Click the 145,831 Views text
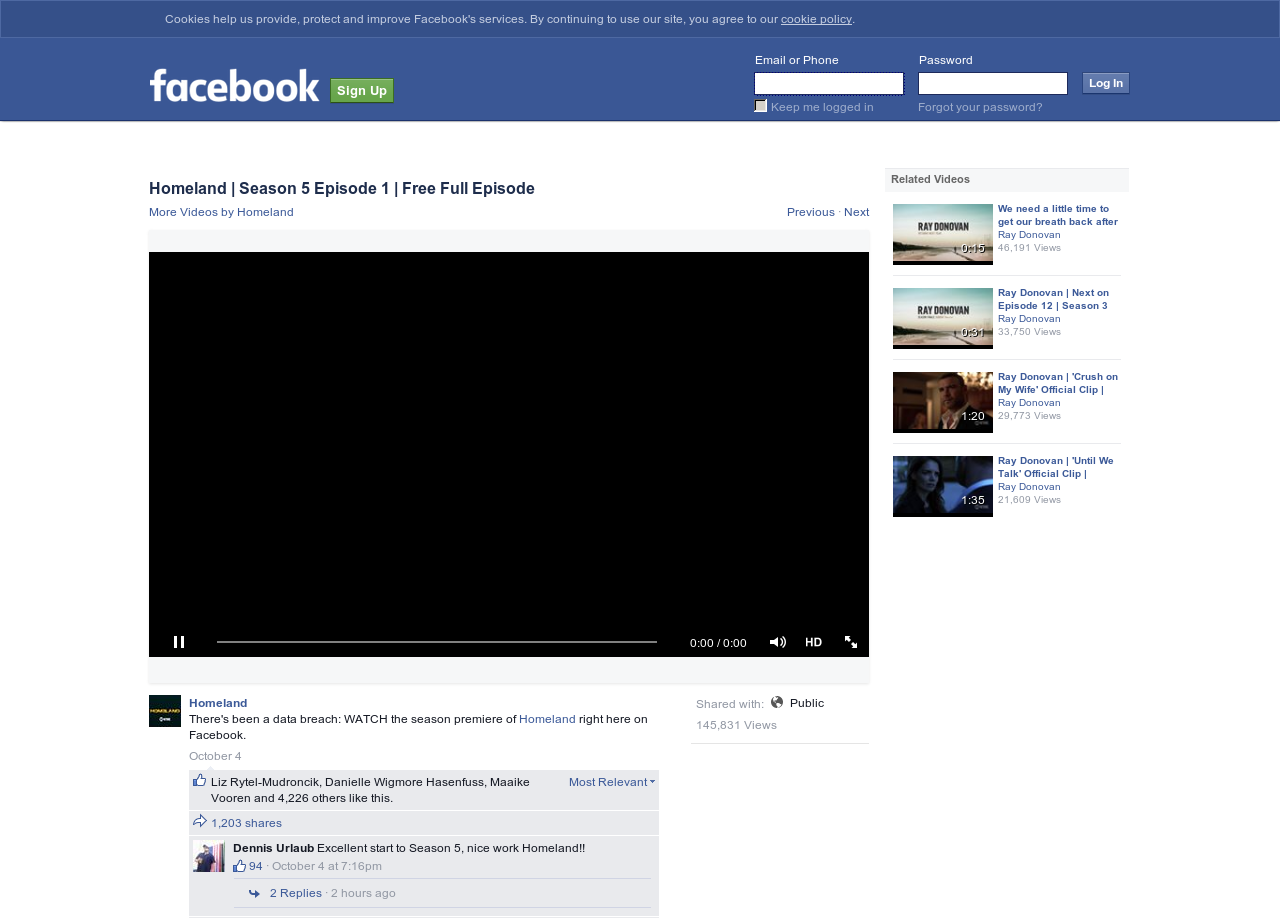 point(736,725)
